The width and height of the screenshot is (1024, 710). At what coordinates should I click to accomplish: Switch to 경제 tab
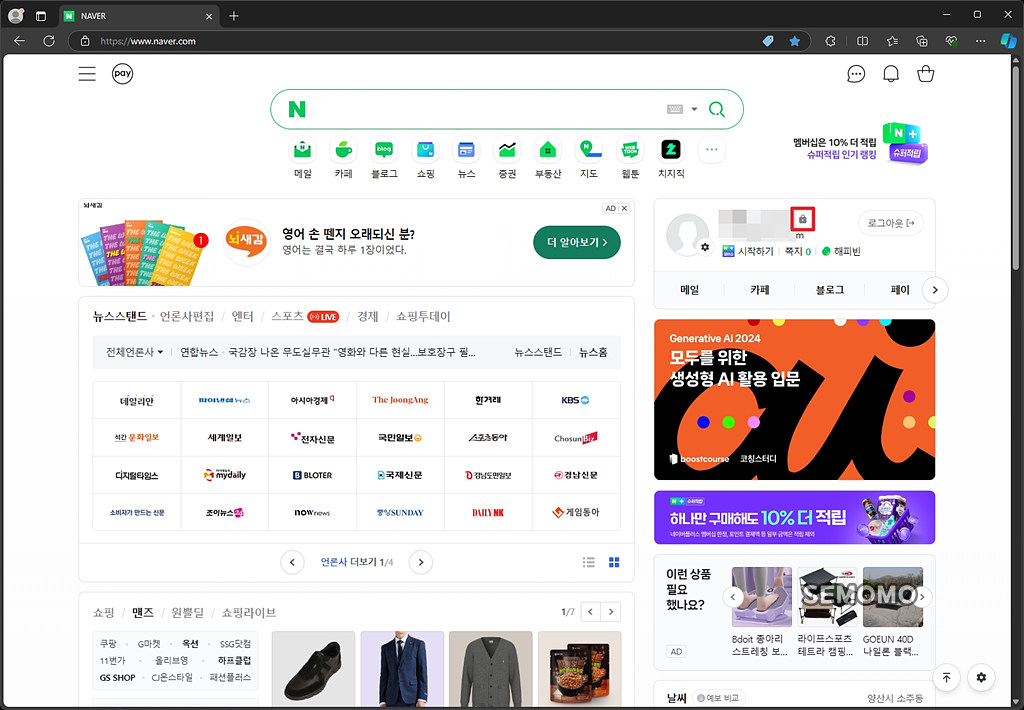coord(368,316)
